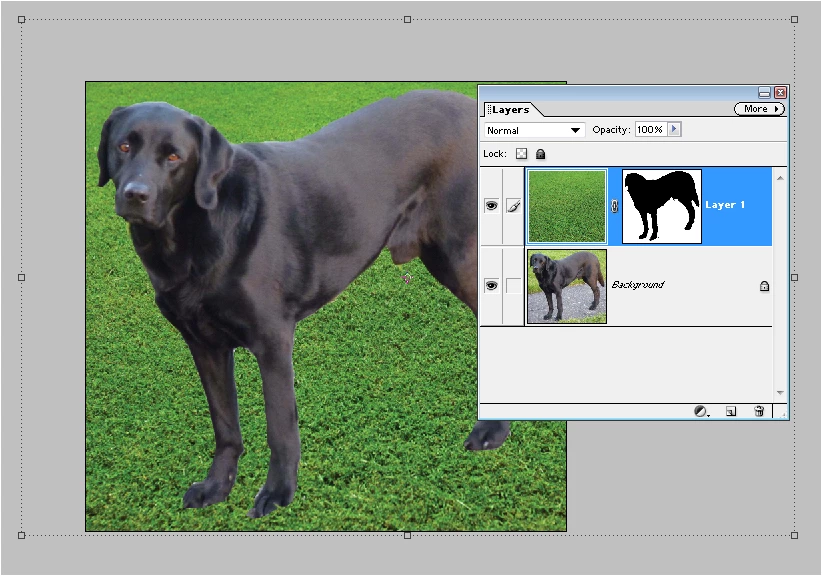822x576 pixels.
Task: Create new adjustment layer icon
Action: pos(701,411)
